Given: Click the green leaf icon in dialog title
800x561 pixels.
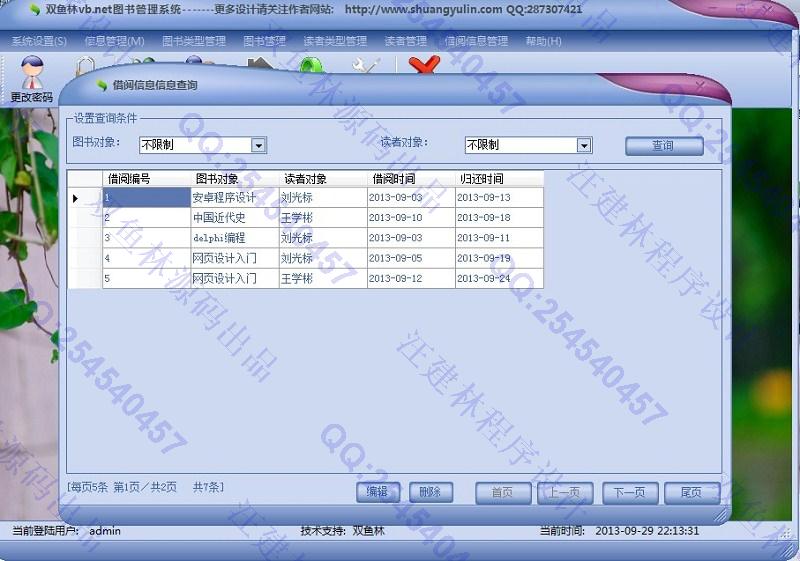Looking at the screenshot, I should click(101, 86).
